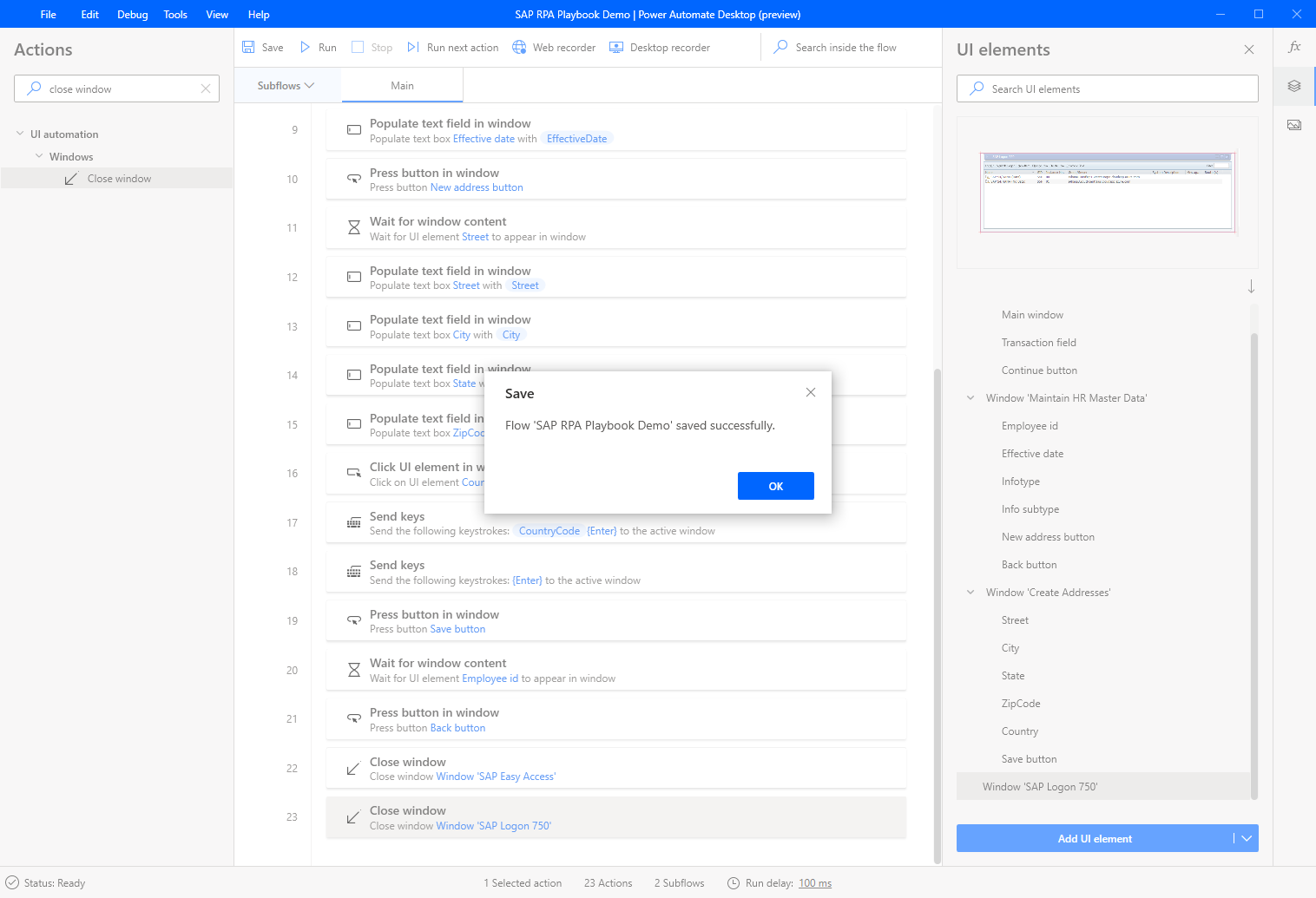Open the Subflows dropdown
The image size is (1316, 898).
(286, 86)
